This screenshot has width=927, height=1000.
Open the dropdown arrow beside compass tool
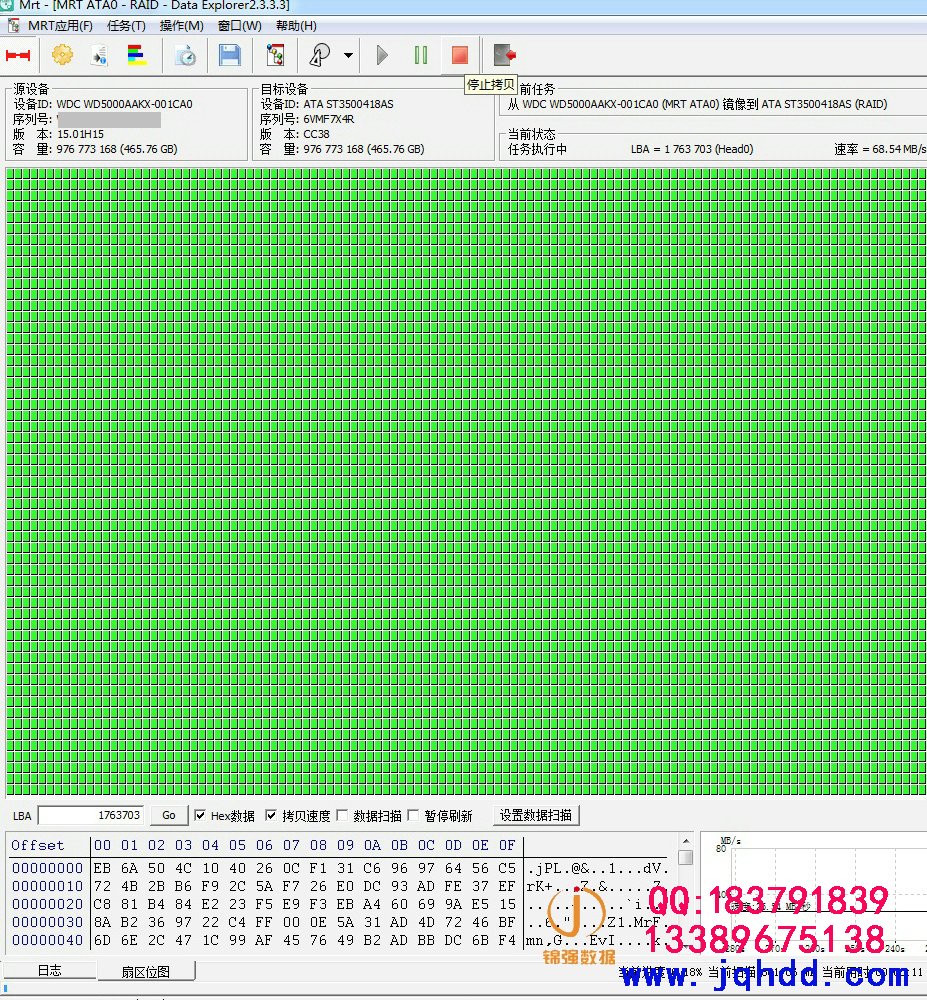pyautogui.click(x=348, y=55)
